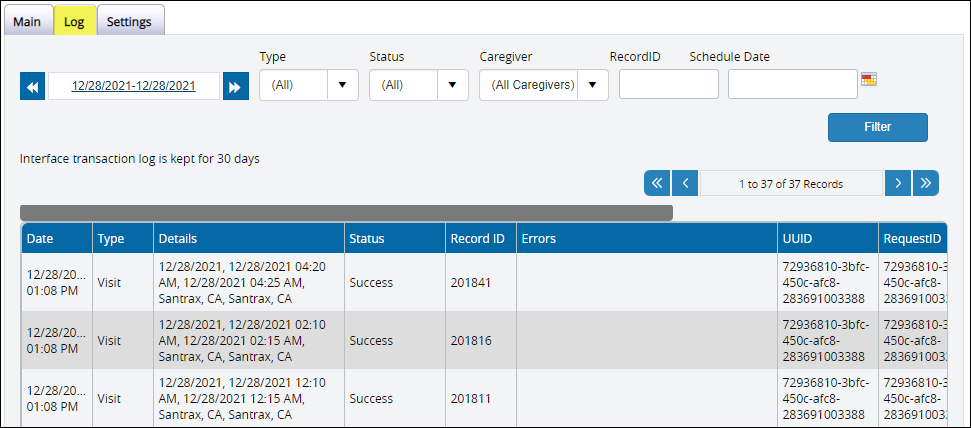This screenshot has height=428, width=971.
Task: Click the Filter button
Action: coord(877,127)
